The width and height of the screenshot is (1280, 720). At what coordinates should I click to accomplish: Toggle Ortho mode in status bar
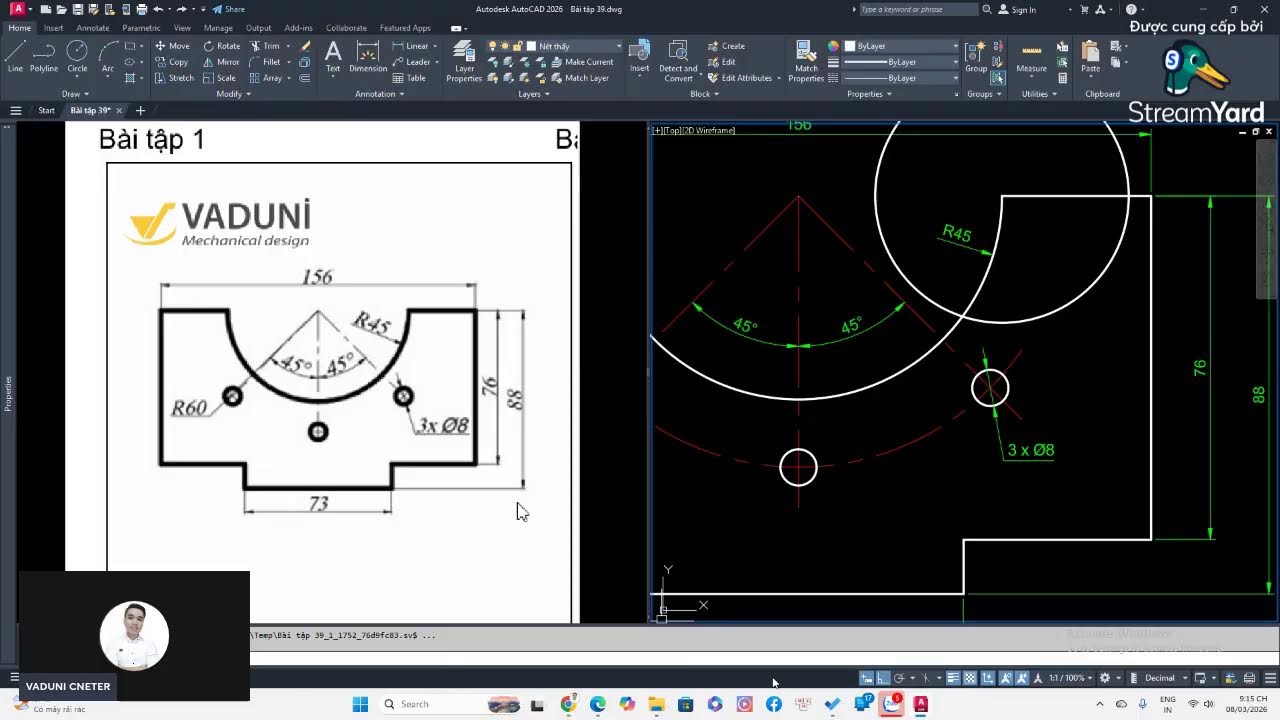tap(883, 678)
